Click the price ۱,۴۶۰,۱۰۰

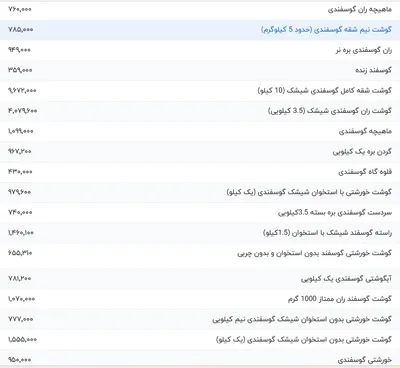[x=21, y=233]
